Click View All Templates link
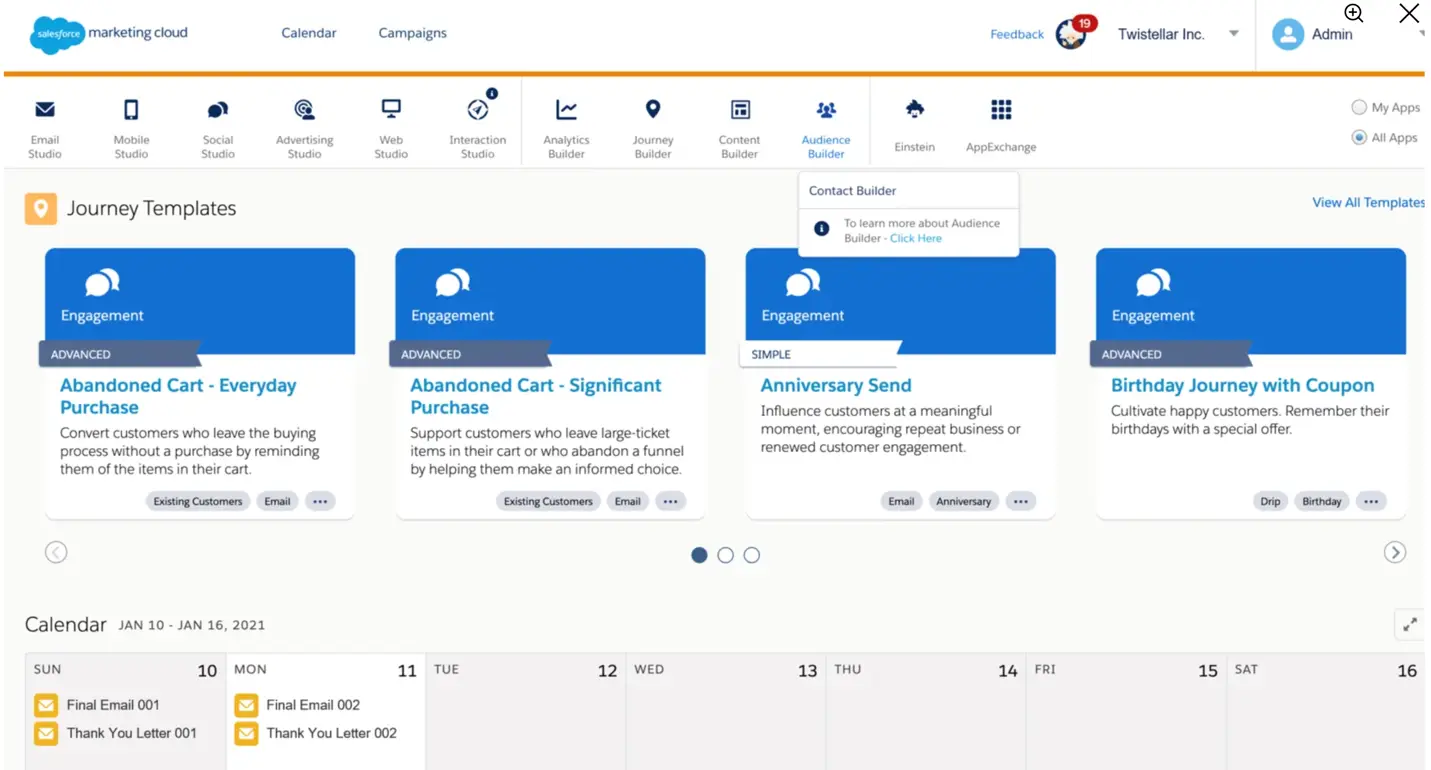The width and height of the screenshot is (1431, 770). (1368, 202)
